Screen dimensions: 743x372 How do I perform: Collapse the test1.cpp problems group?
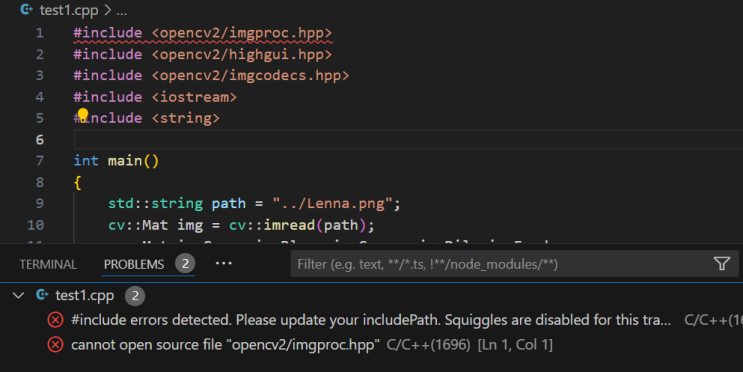point(18,296)
